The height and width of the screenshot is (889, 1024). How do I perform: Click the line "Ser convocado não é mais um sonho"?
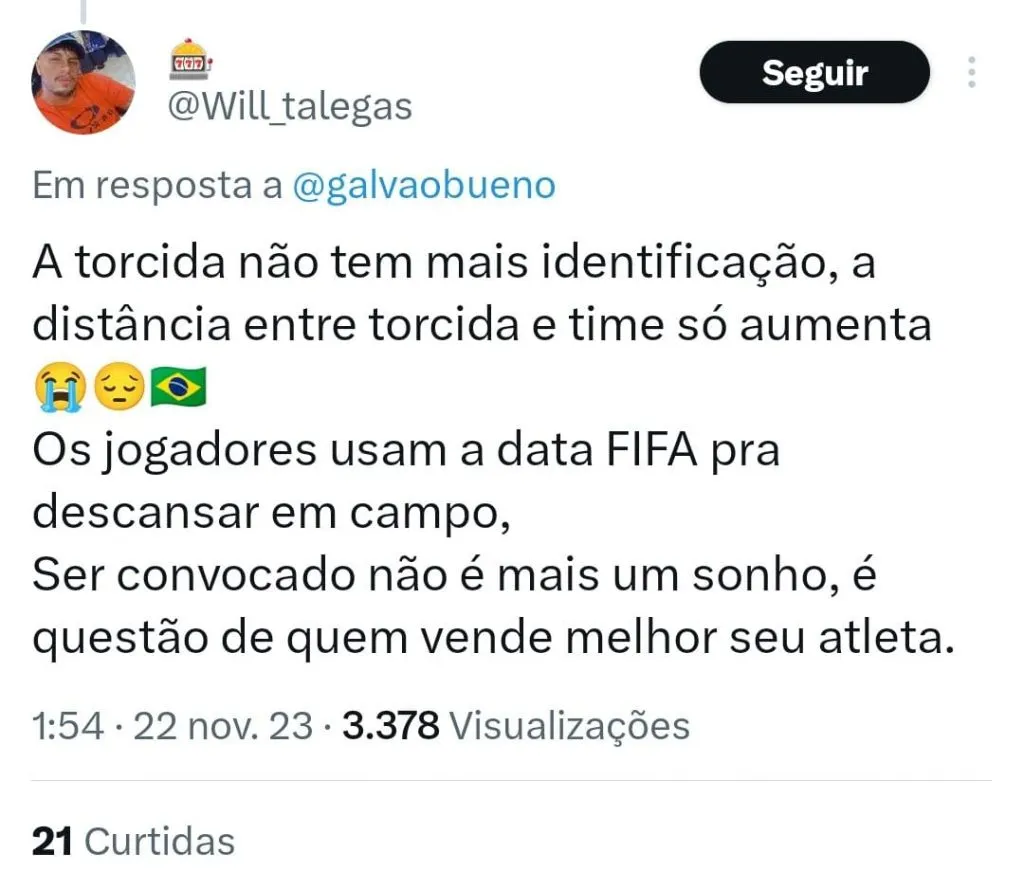436,575
